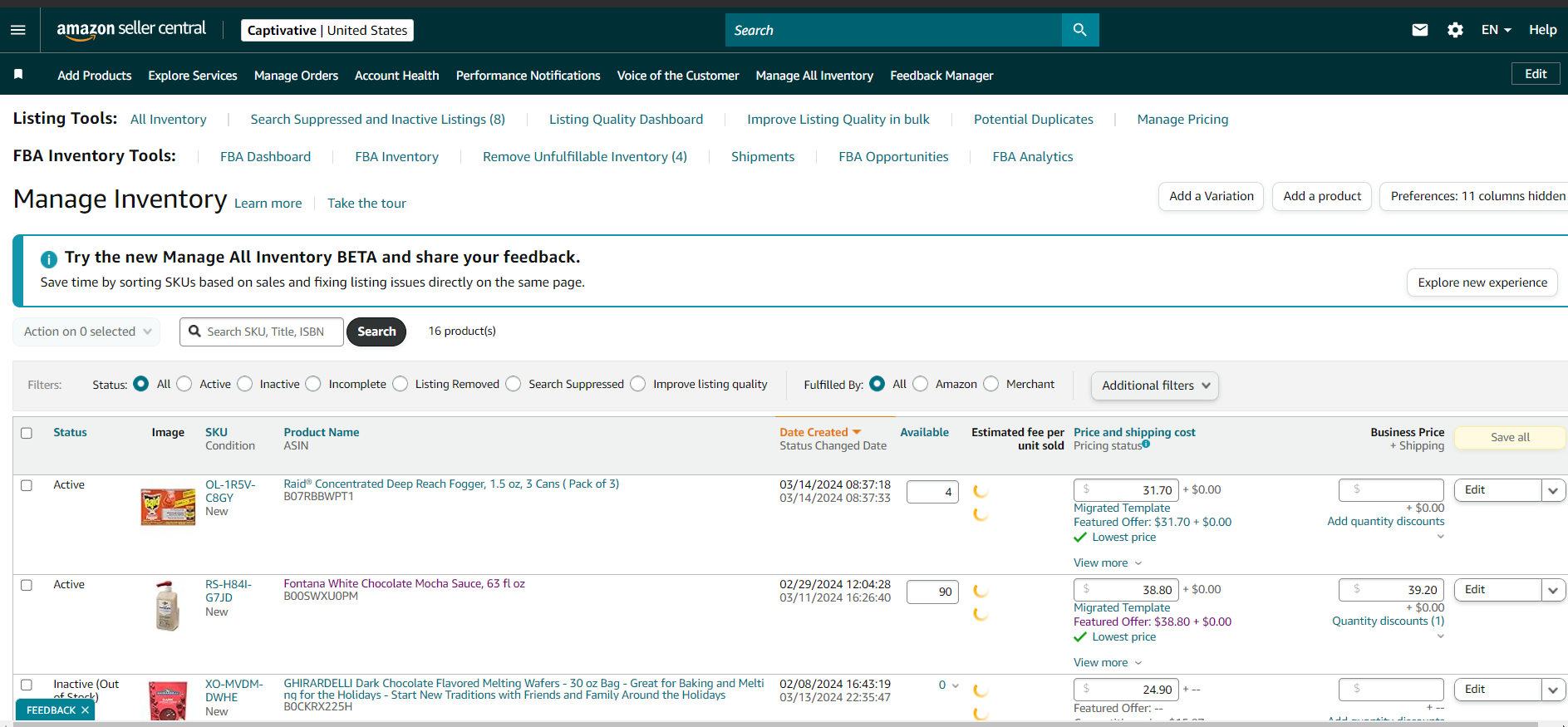Screen dimensions: 1568x727
Task: Open Search Suppressed and Inactive Listings link
Action: pos(378,120)
